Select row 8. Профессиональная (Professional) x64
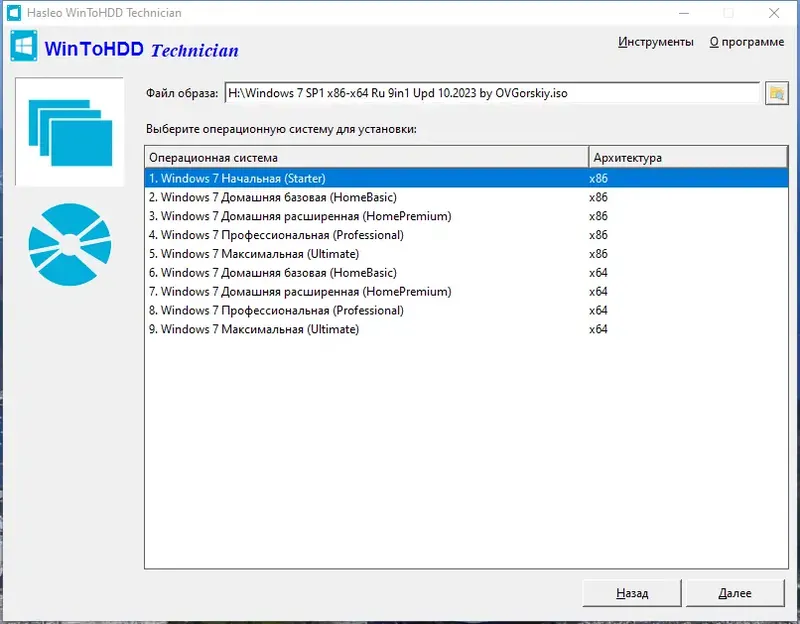This screenshot has height=624, width=800. click(x=466, y=310)
